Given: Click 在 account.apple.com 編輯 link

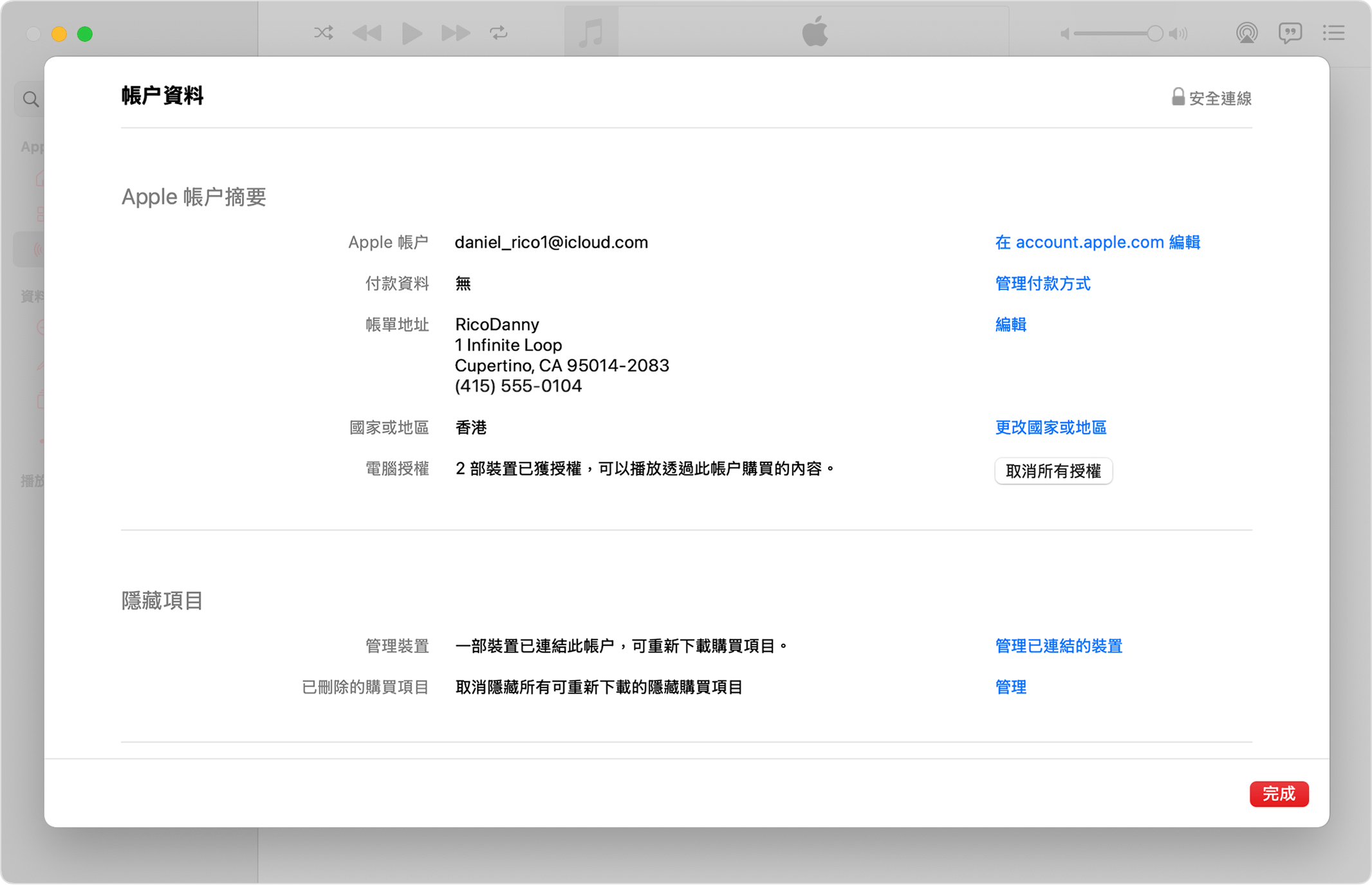Looking at the screenshot, I should coord(1097,242).
